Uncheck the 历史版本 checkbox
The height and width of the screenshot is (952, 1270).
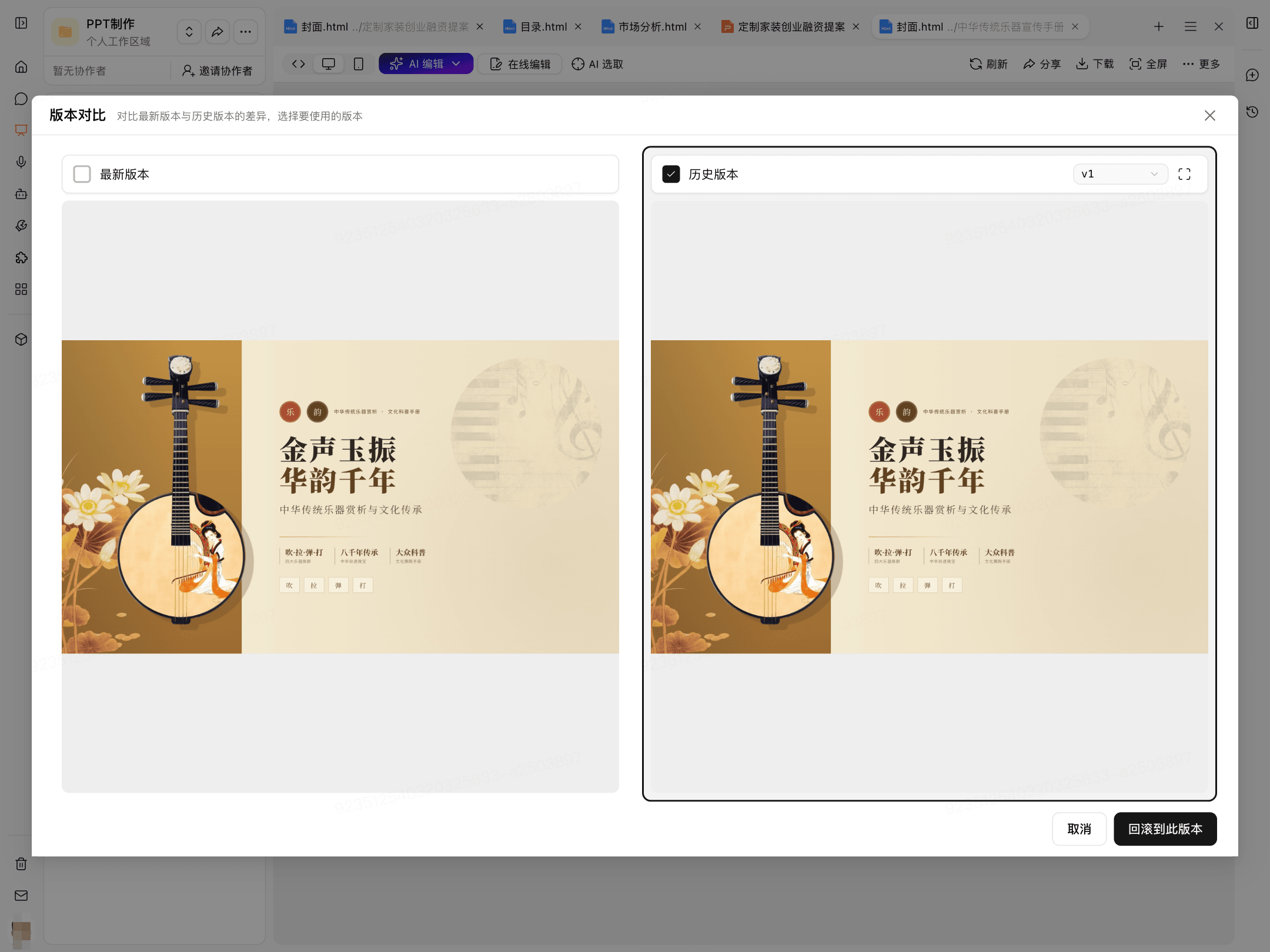click(671, 174)
